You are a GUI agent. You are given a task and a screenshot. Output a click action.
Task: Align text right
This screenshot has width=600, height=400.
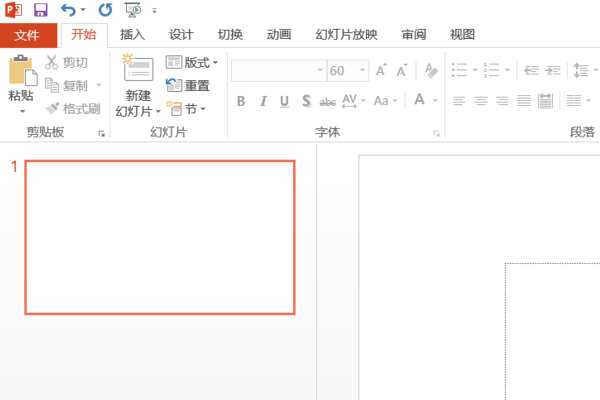502,101
